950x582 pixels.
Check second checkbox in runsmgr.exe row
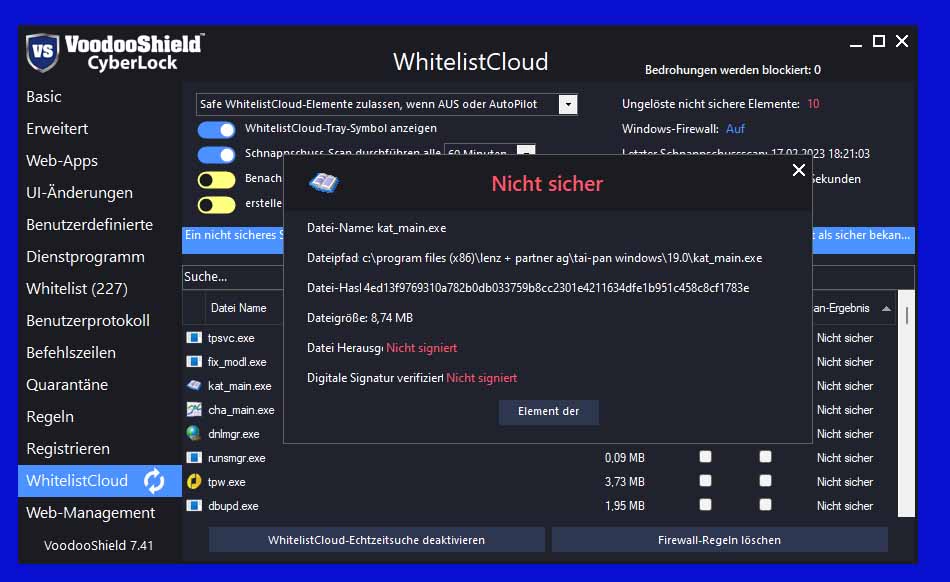point(765,457)
